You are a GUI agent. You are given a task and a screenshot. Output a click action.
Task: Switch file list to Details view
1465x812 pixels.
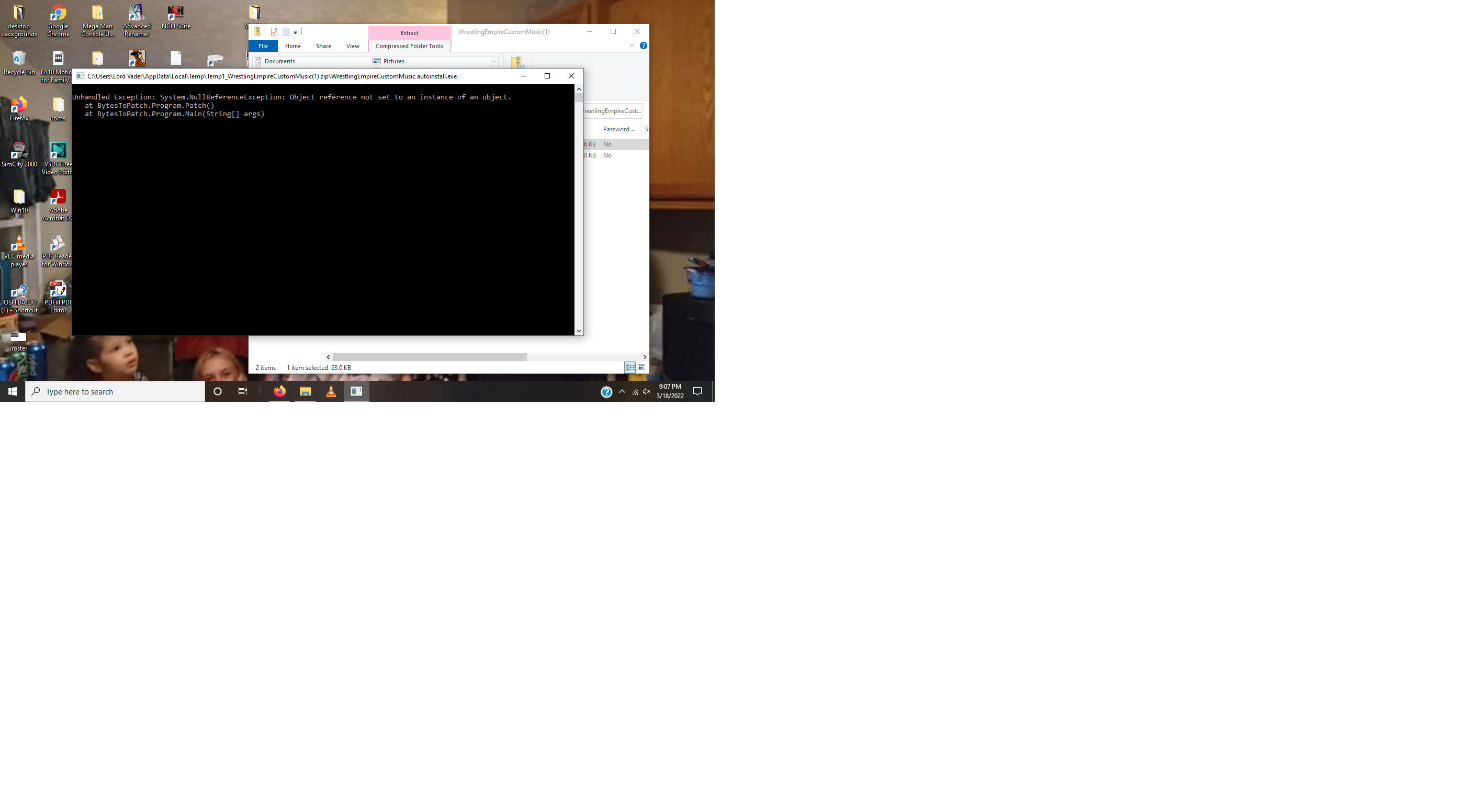click(630, 367)
